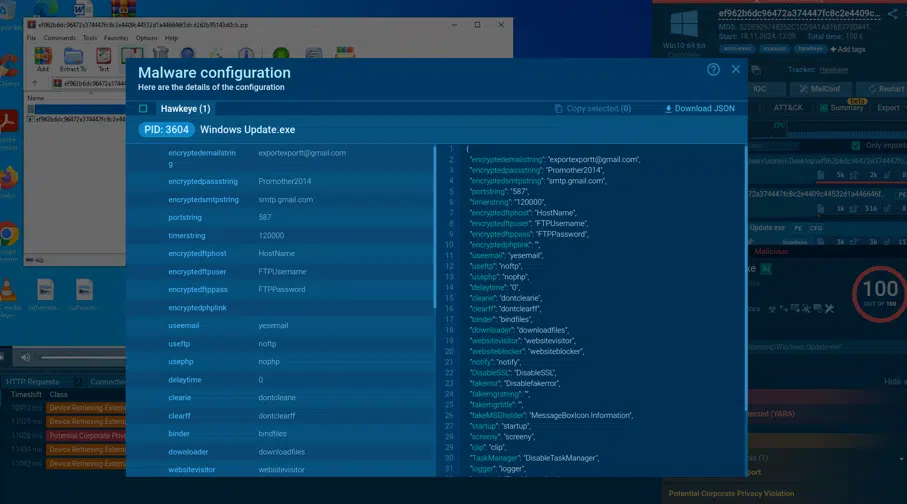Open the WinRAR archive desktop icon
The height and width of the screenshot is (504, 907).
(x=123, y=8)
